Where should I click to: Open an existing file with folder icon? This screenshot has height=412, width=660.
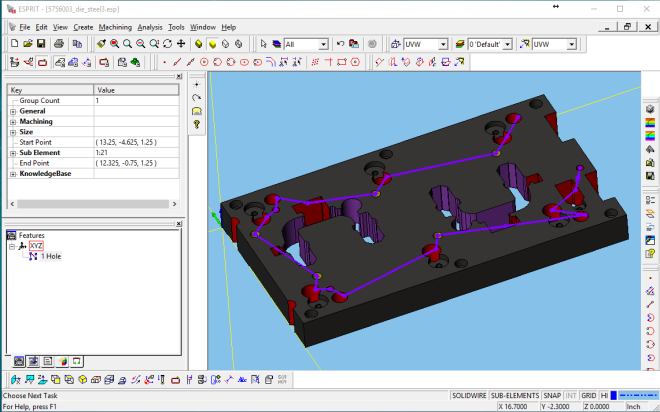[x=26, y=44]
